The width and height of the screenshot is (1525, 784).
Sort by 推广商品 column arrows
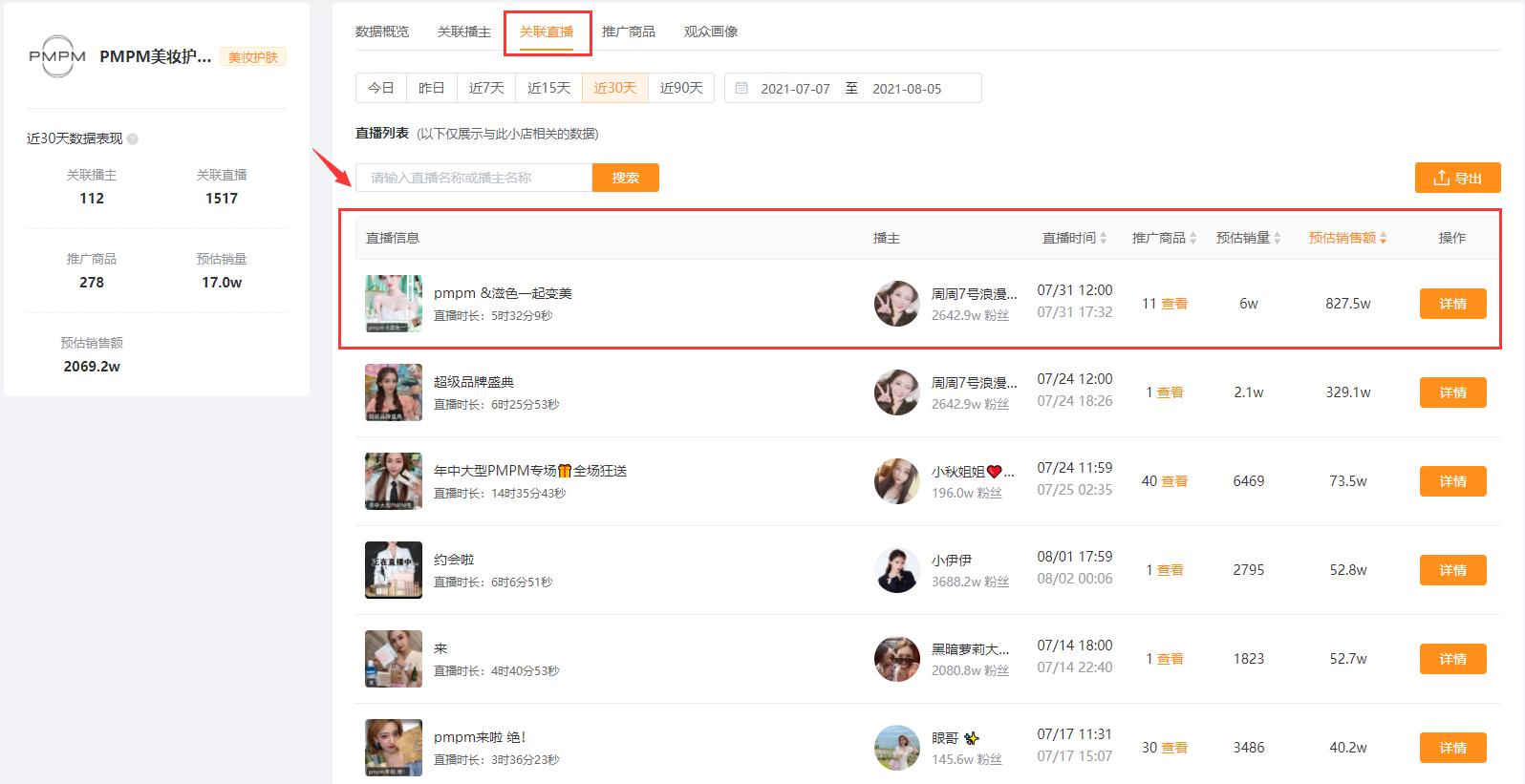[1192, 238]
